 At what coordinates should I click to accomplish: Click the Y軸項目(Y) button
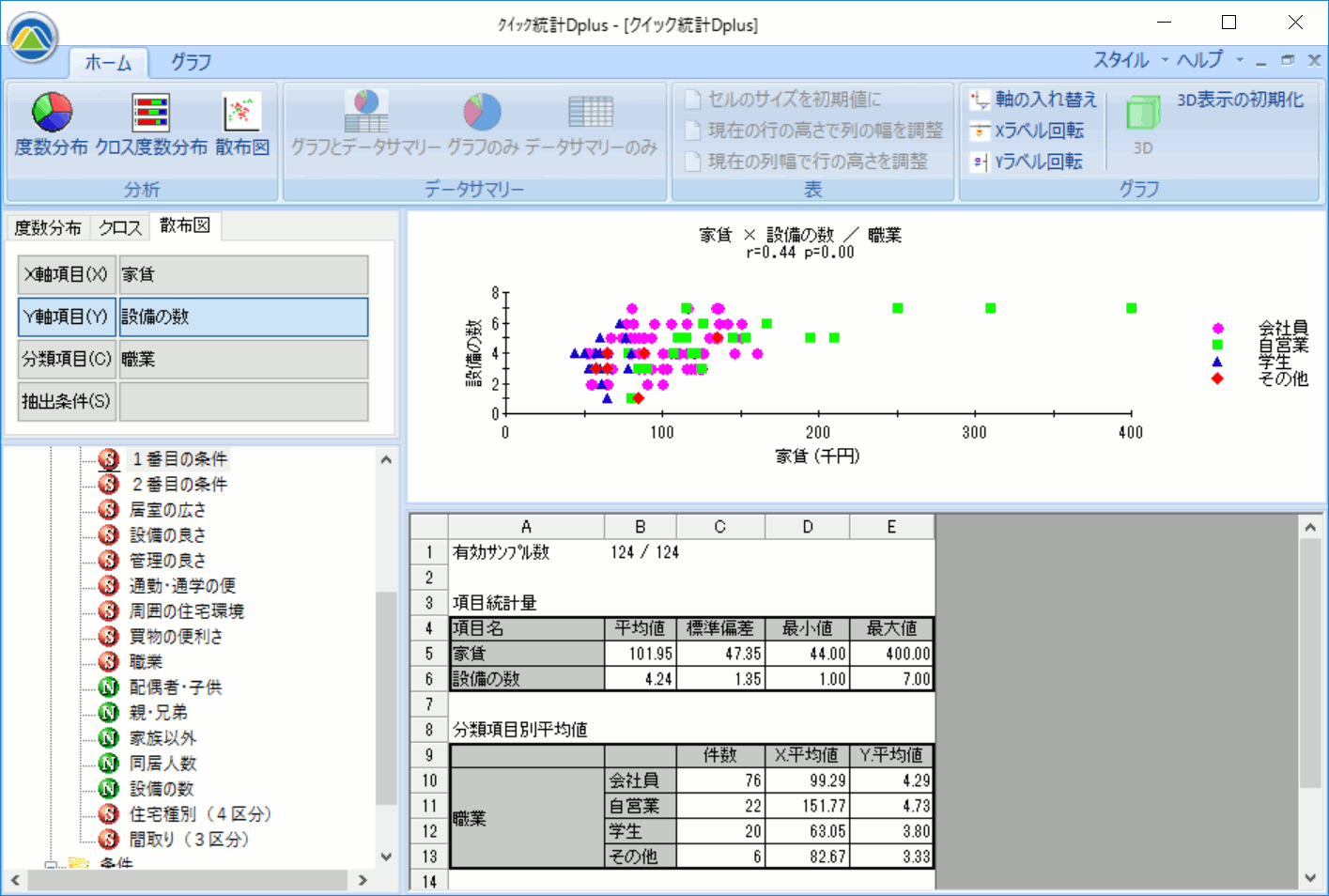click(x=67, y=317)
